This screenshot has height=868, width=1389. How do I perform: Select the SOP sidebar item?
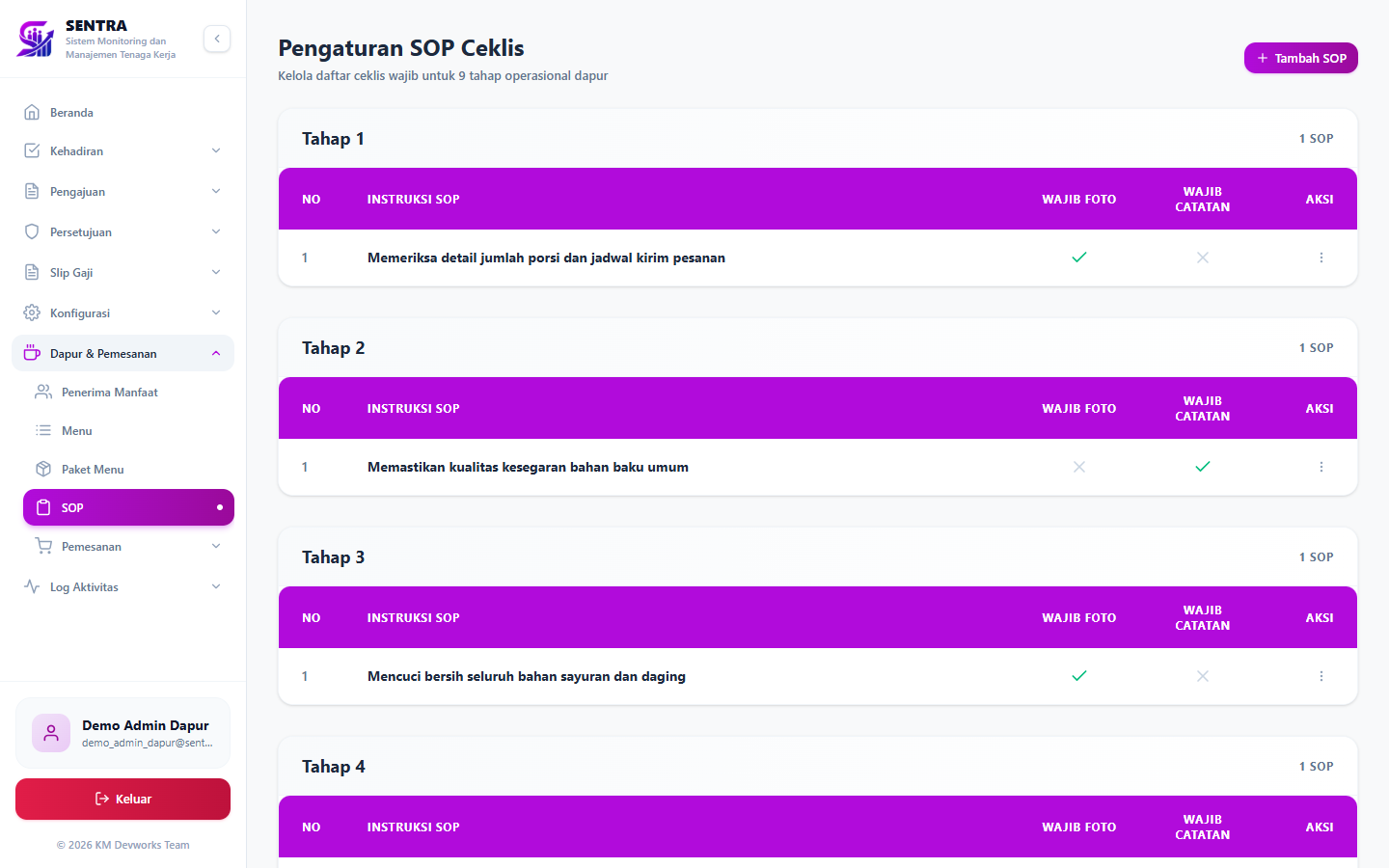point(128,507)
